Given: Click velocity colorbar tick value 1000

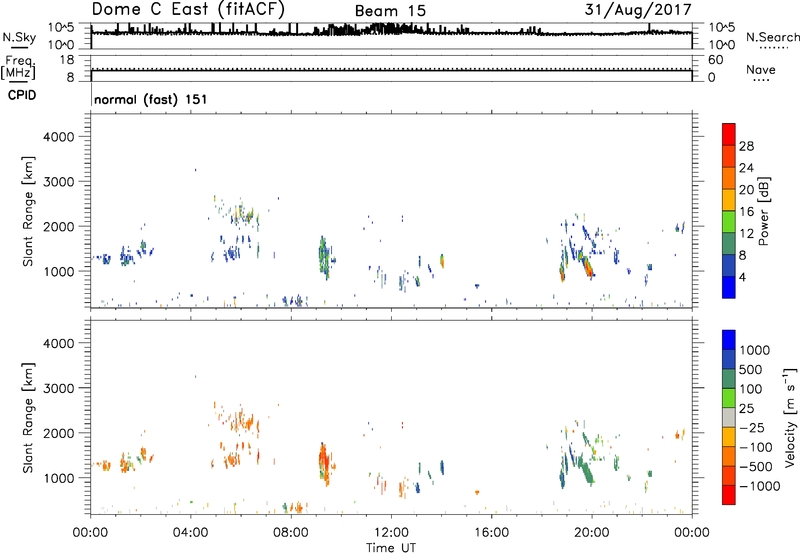Looking at the screenshot, I should (x=755, y=350).
